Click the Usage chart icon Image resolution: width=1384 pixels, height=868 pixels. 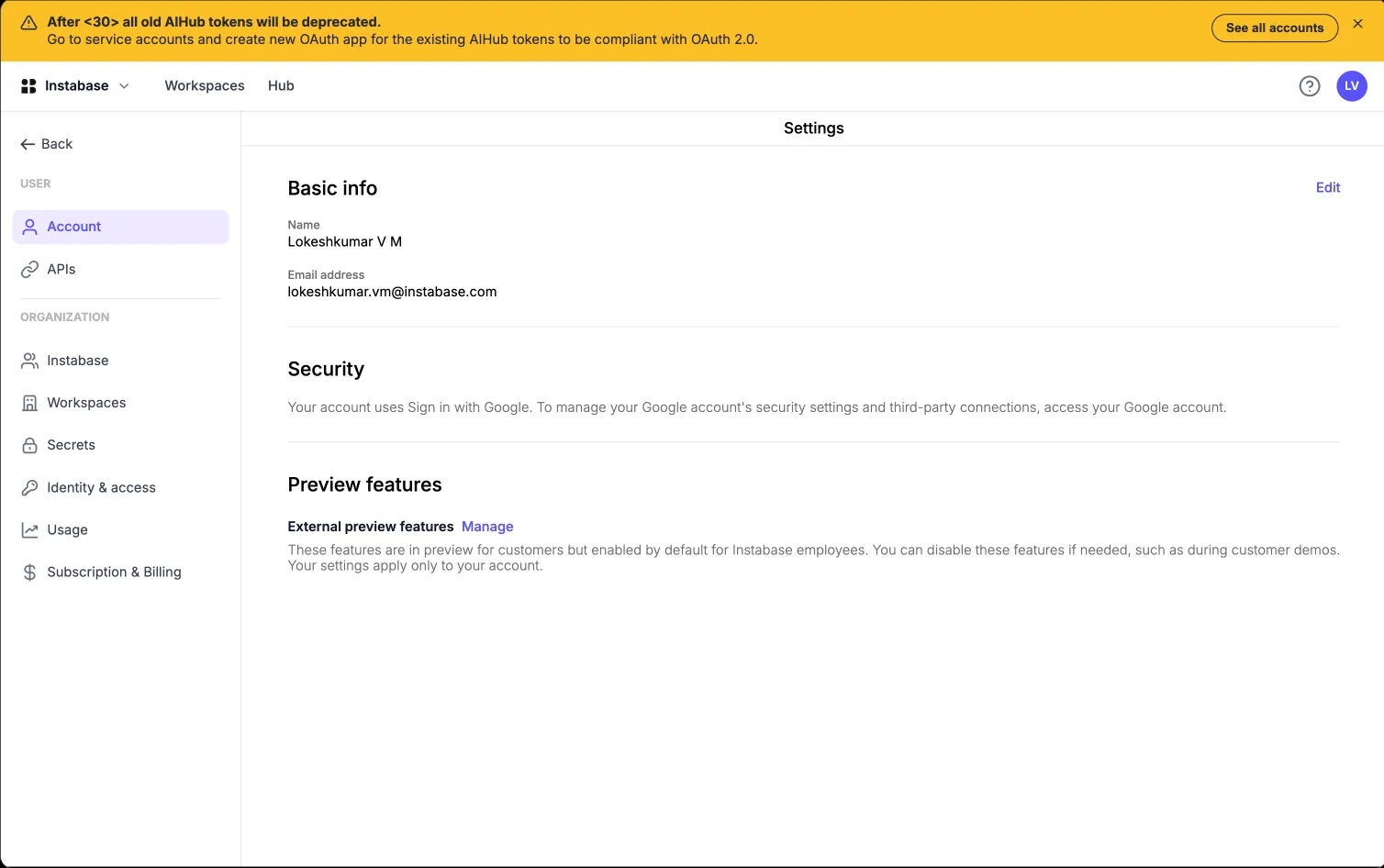coord(30,529)
